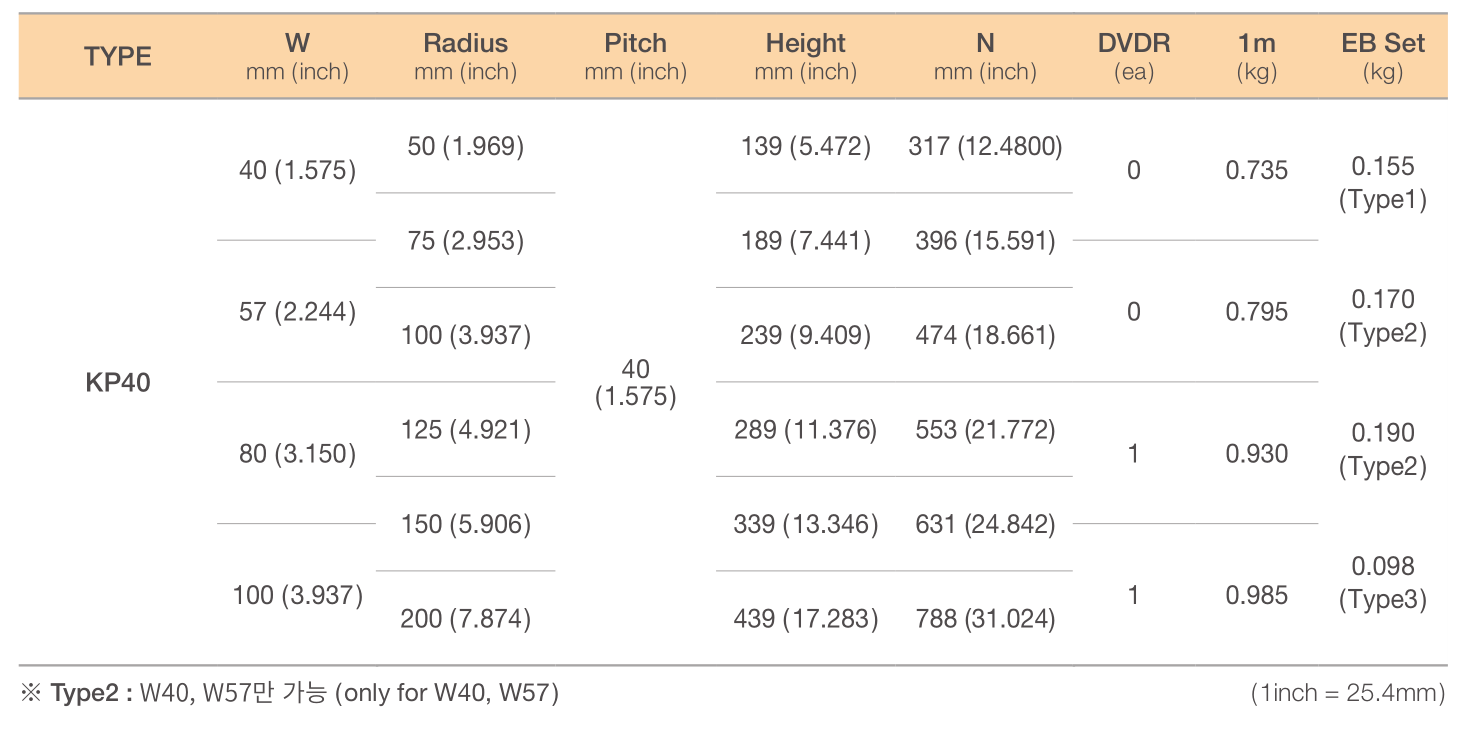Click the DVDR (ea) header
This screenshot has width=1468, height=729.
(x=1134, y=57)
